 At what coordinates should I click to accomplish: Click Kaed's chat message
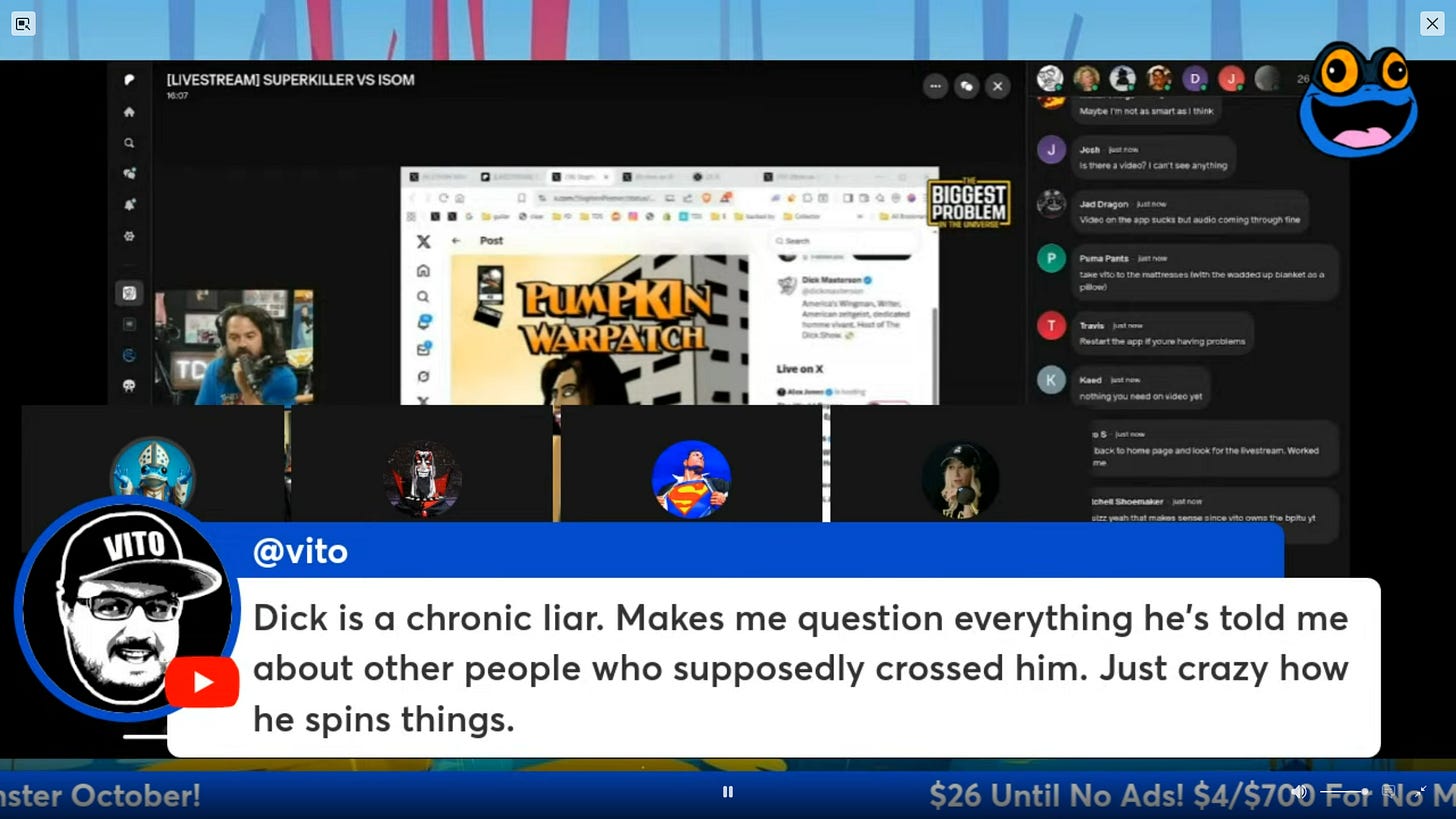pos(1140,388)
